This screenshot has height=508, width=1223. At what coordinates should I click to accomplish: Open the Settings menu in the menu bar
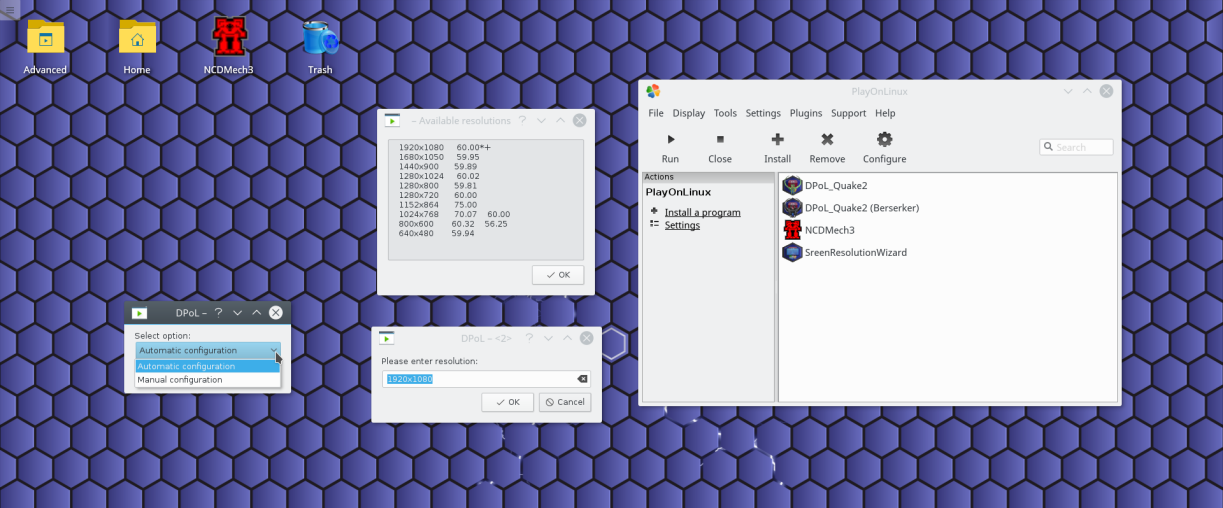(763, 113)
